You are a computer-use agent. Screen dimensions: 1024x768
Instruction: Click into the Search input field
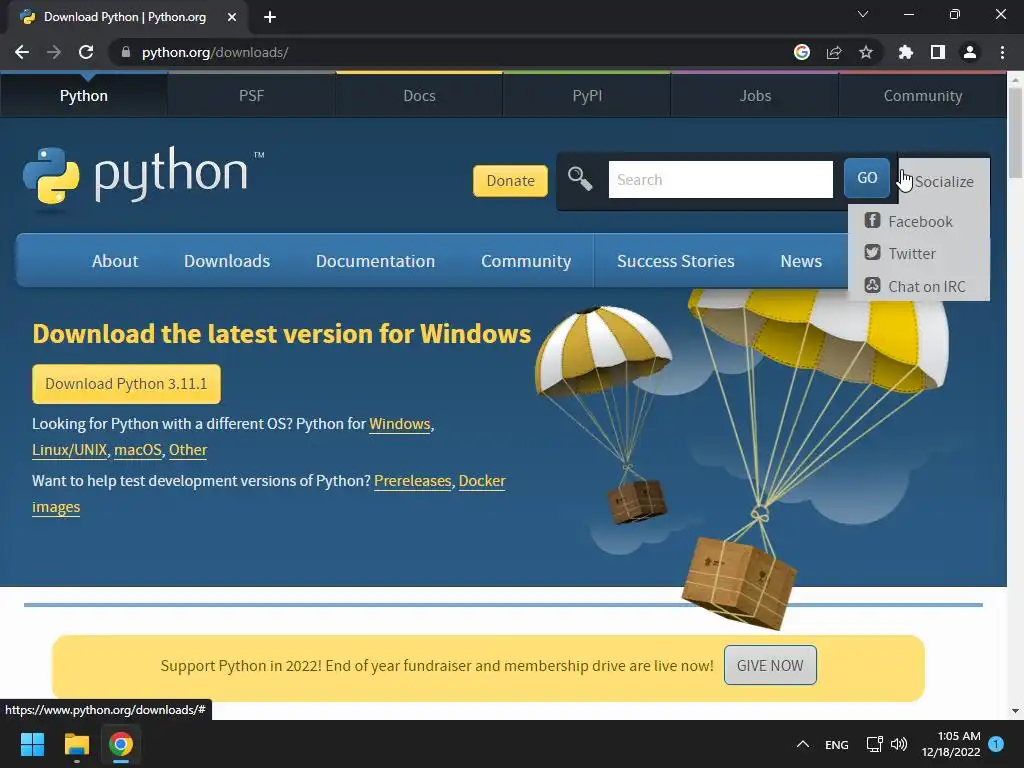tap(720, 180)
